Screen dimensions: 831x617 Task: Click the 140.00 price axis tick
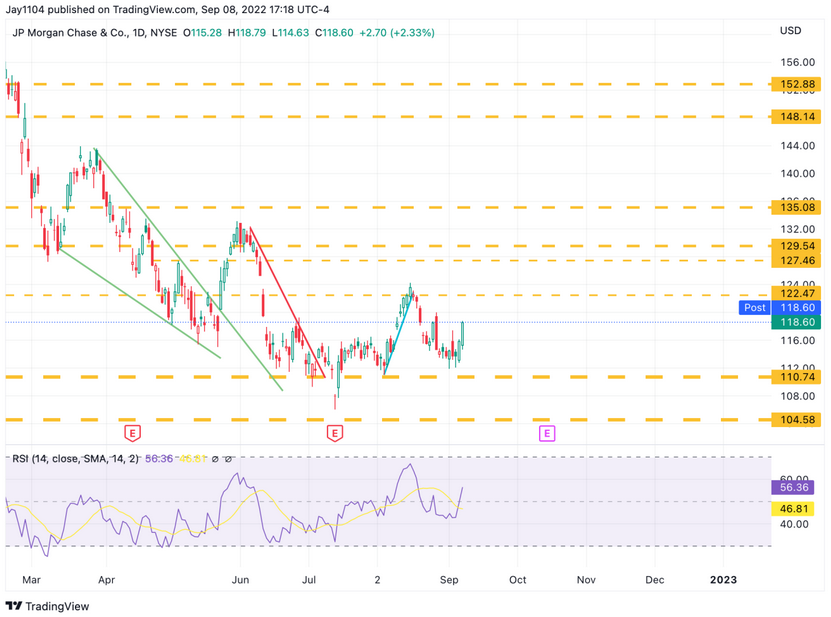point(798,173)
